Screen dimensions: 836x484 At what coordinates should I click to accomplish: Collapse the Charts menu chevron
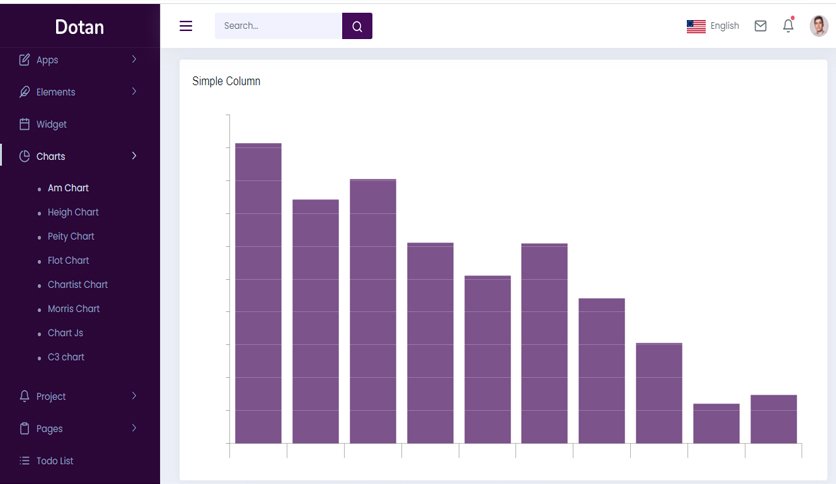(x=134, y=156)
